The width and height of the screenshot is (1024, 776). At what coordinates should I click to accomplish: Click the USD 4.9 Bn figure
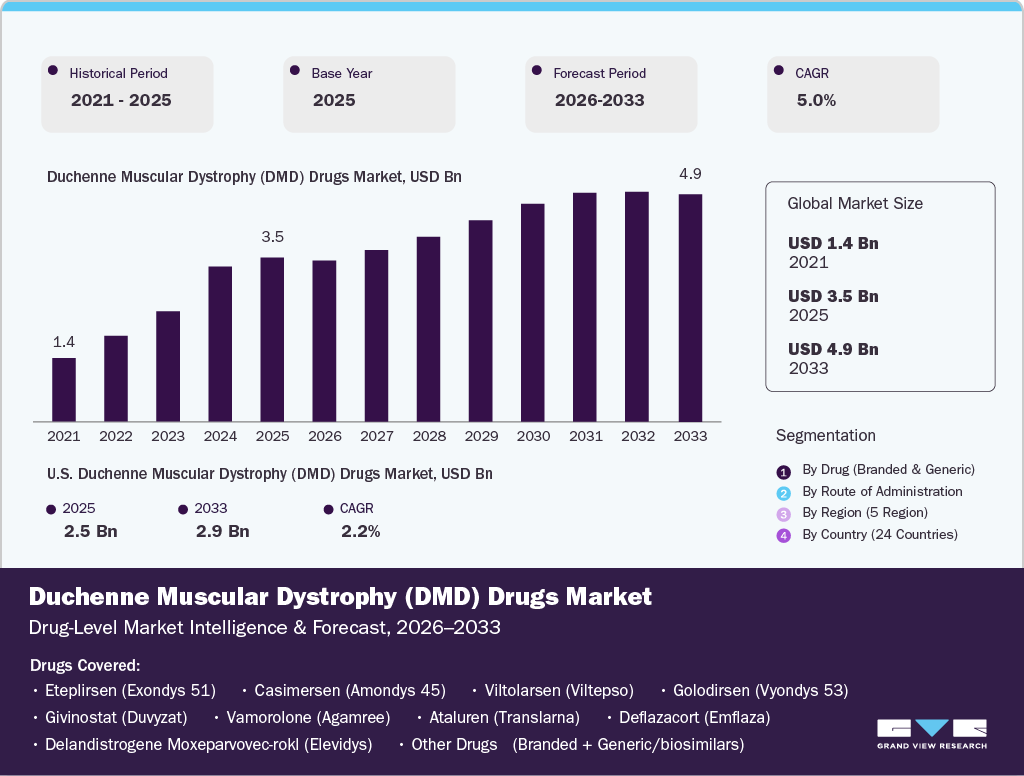(x=833, y=349)
